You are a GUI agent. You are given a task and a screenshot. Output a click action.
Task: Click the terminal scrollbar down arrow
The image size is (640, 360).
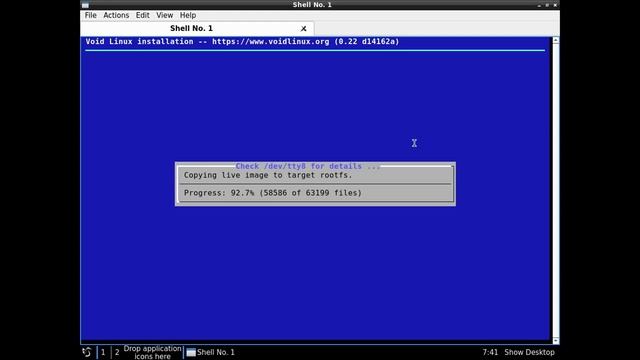coord(556,340)
